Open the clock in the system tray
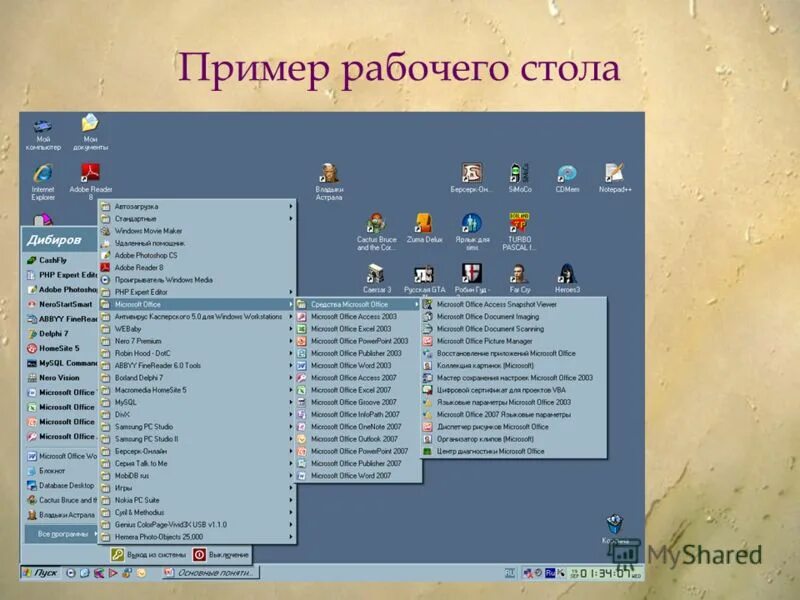Image resolution: width=800 pixels, height=600 pixels. 593,573
